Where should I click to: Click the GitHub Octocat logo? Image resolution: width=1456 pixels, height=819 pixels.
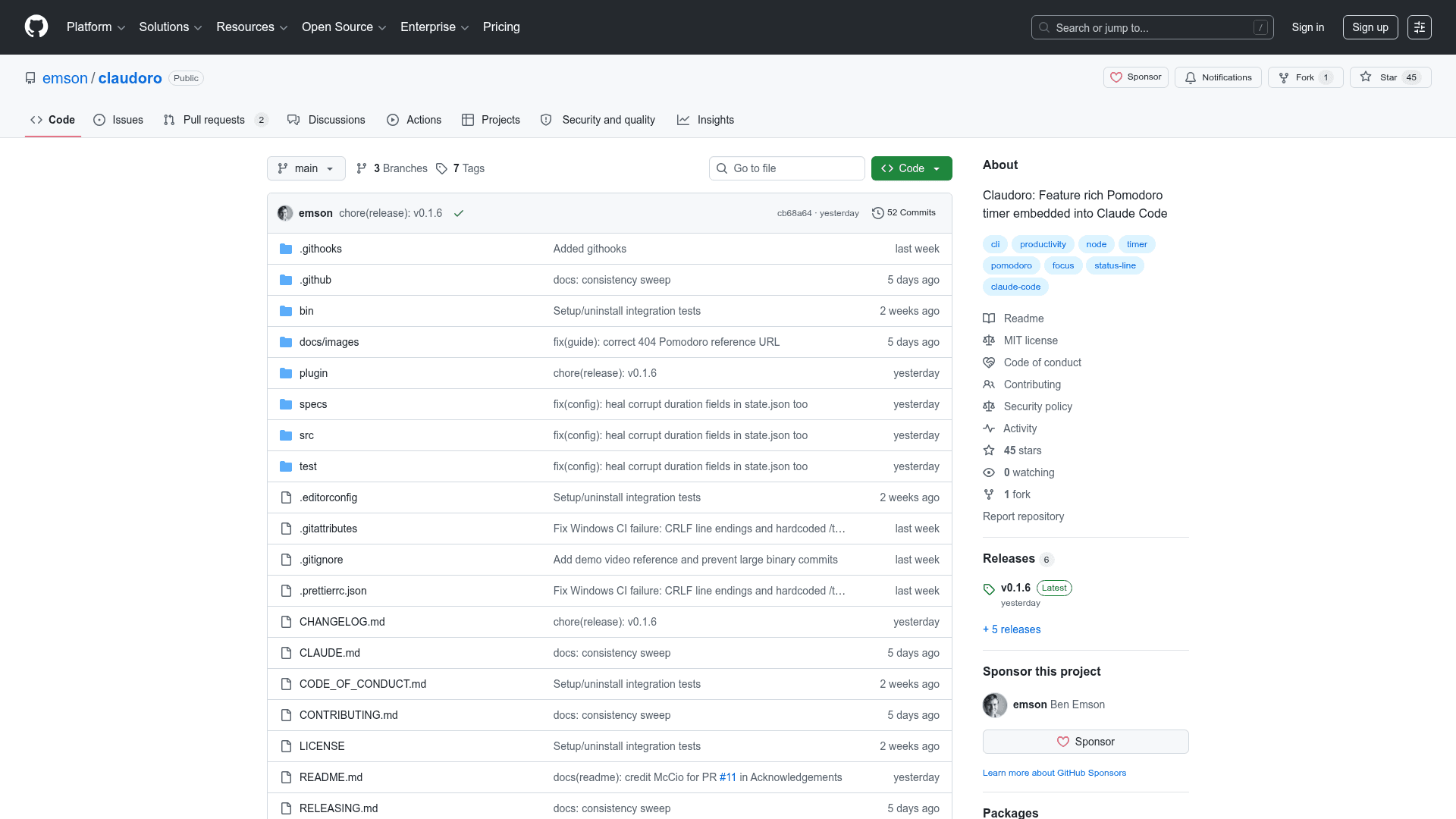36,27
